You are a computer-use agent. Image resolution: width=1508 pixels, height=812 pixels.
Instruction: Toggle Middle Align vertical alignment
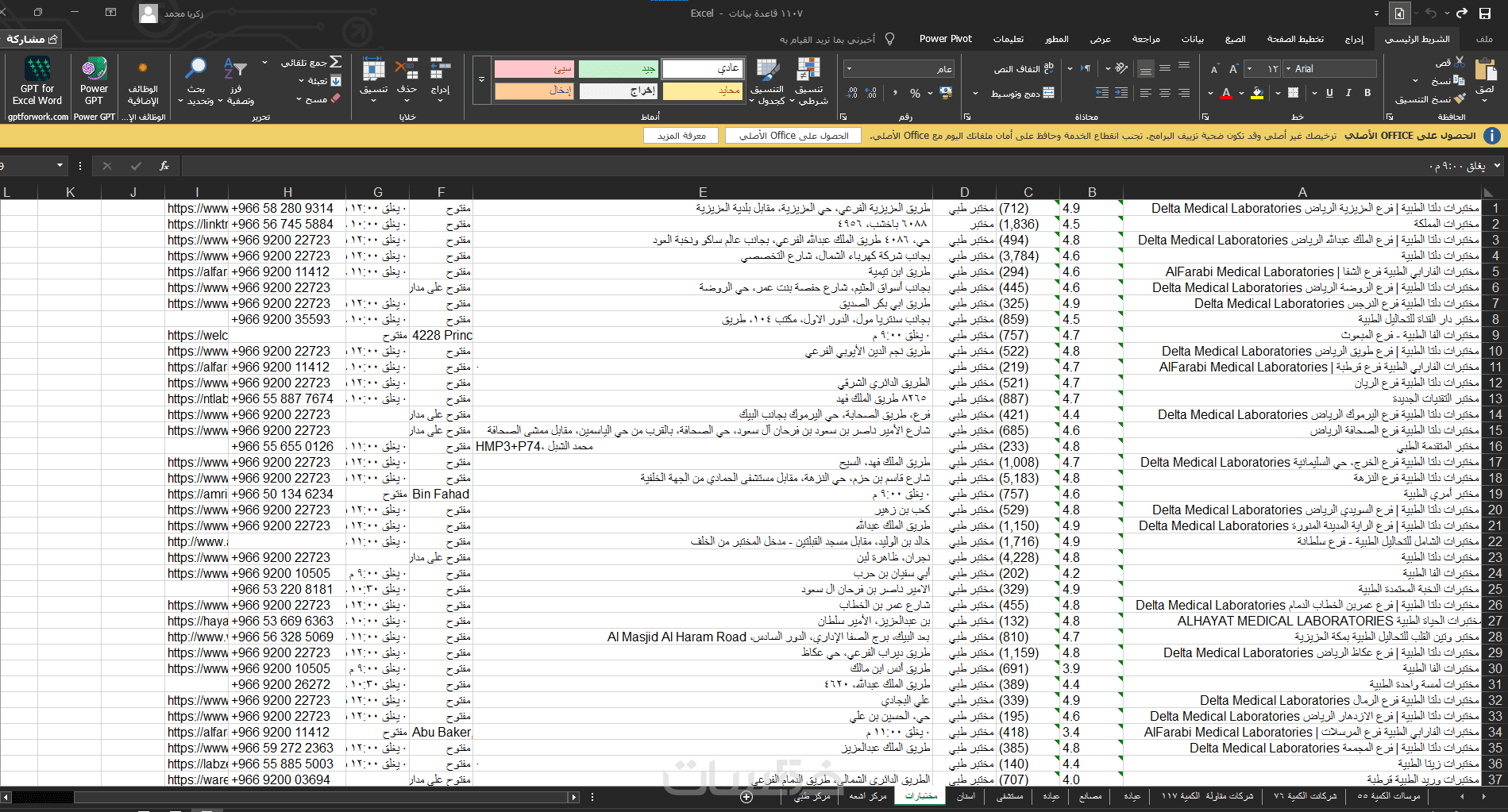(x=1165, y=68)
